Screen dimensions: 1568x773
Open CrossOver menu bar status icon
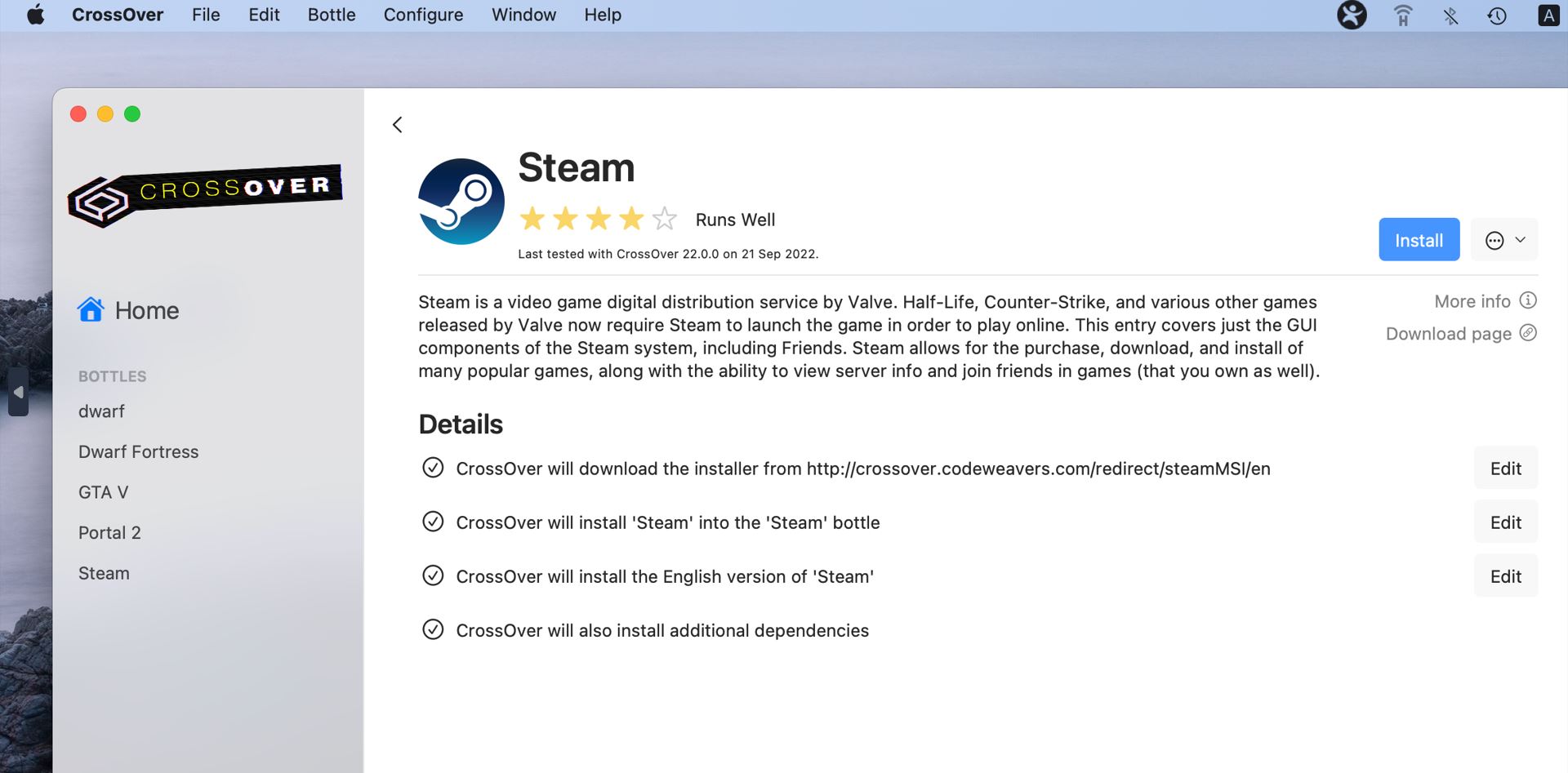pyautogui.click(x=1352, y=16)
